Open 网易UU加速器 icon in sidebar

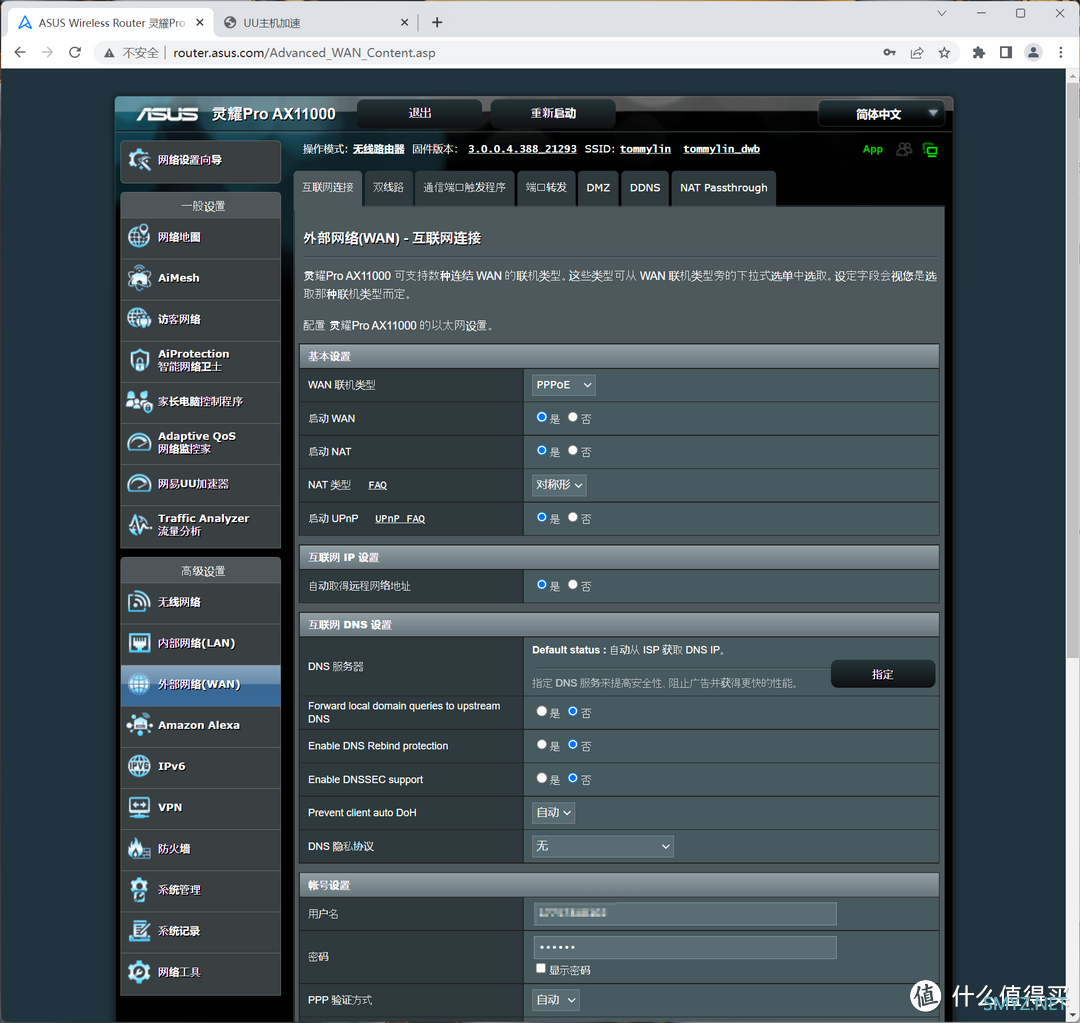(139, 484)
